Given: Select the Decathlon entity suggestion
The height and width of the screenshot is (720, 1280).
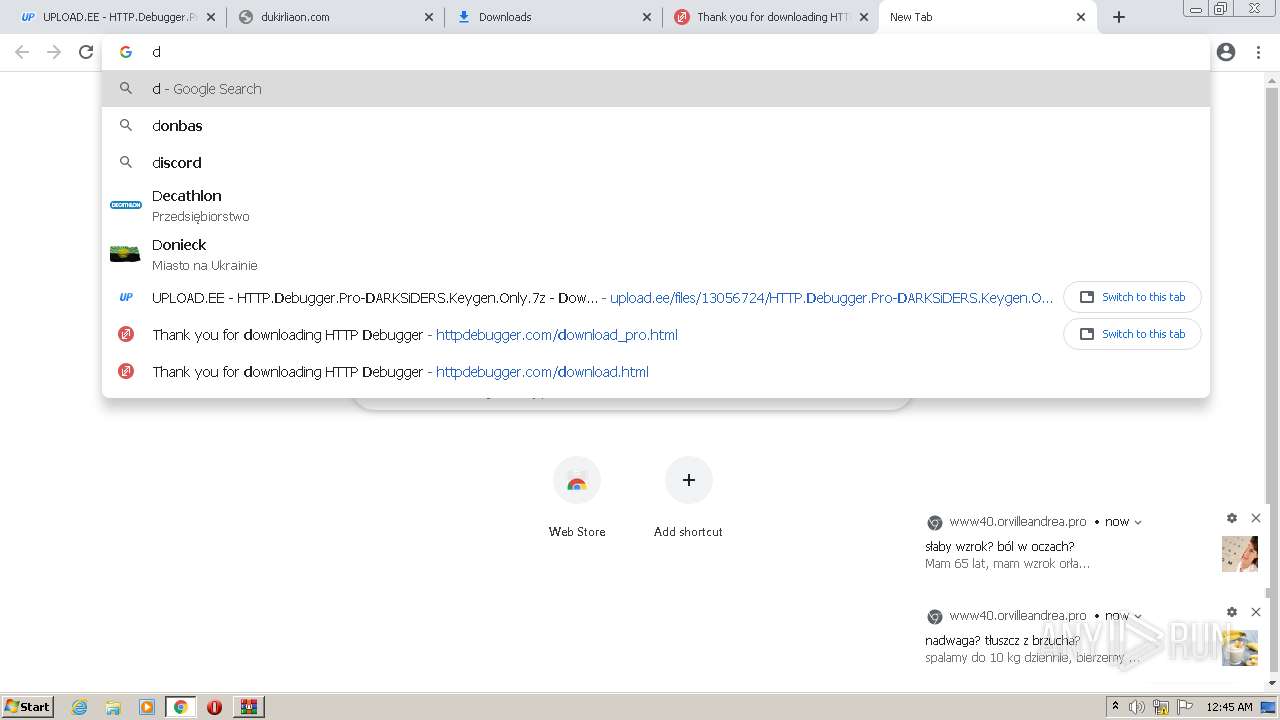Looking at the screenshot, I should tap(656, 205).
